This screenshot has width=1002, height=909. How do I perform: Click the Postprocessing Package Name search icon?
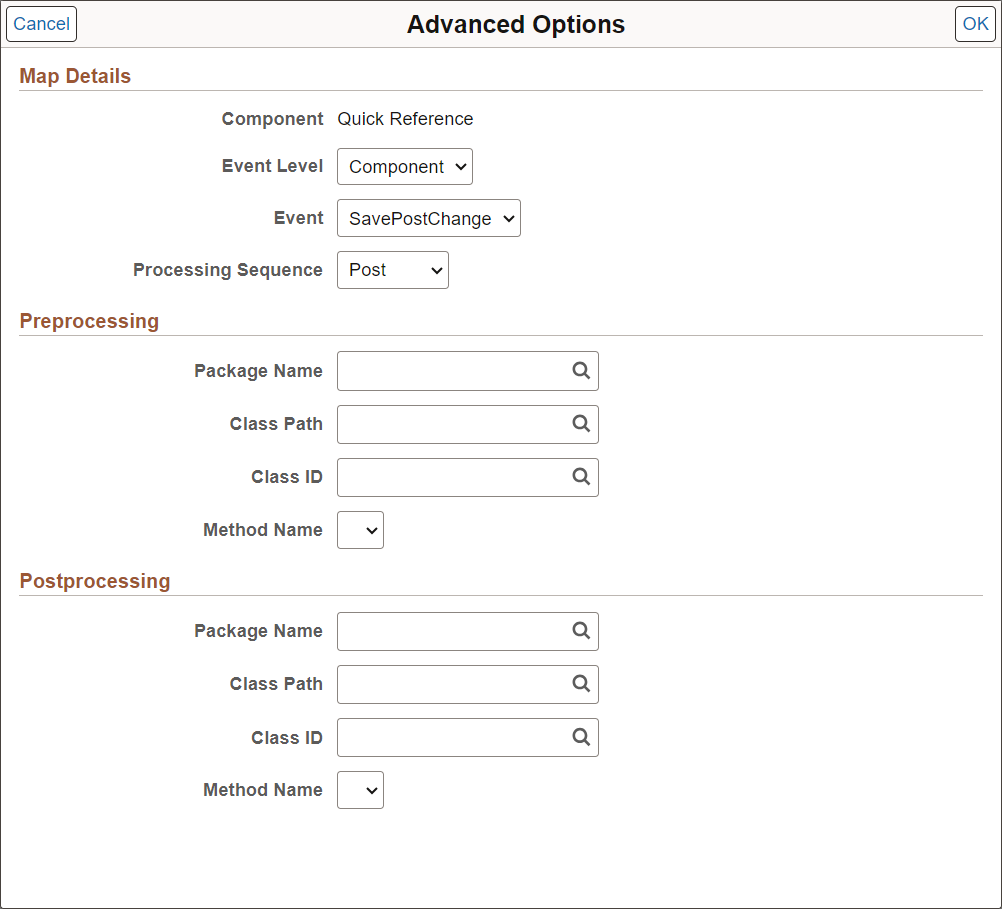point(581,631)
